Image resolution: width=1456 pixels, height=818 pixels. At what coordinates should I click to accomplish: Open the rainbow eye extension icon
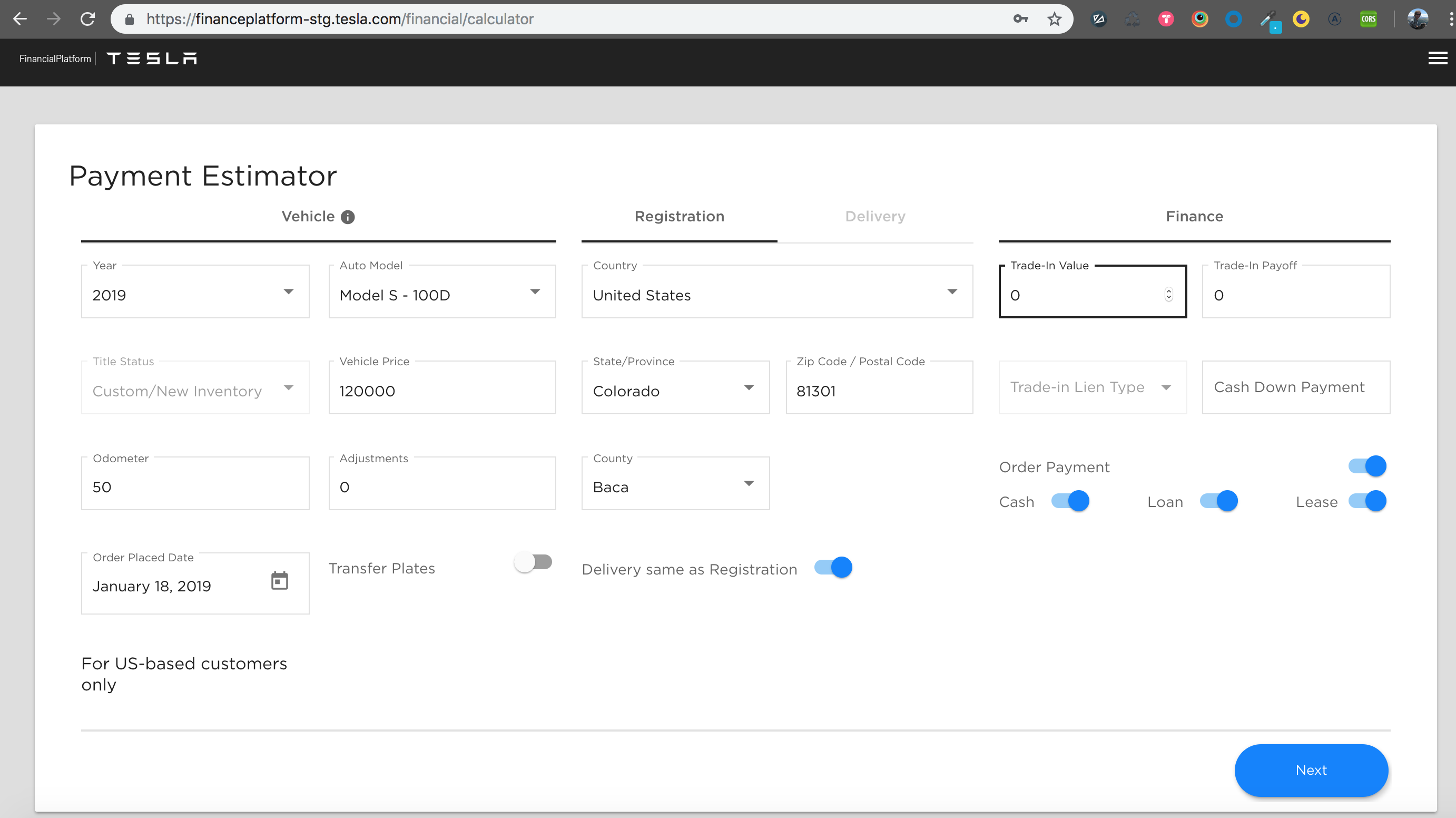(1200, 19)
